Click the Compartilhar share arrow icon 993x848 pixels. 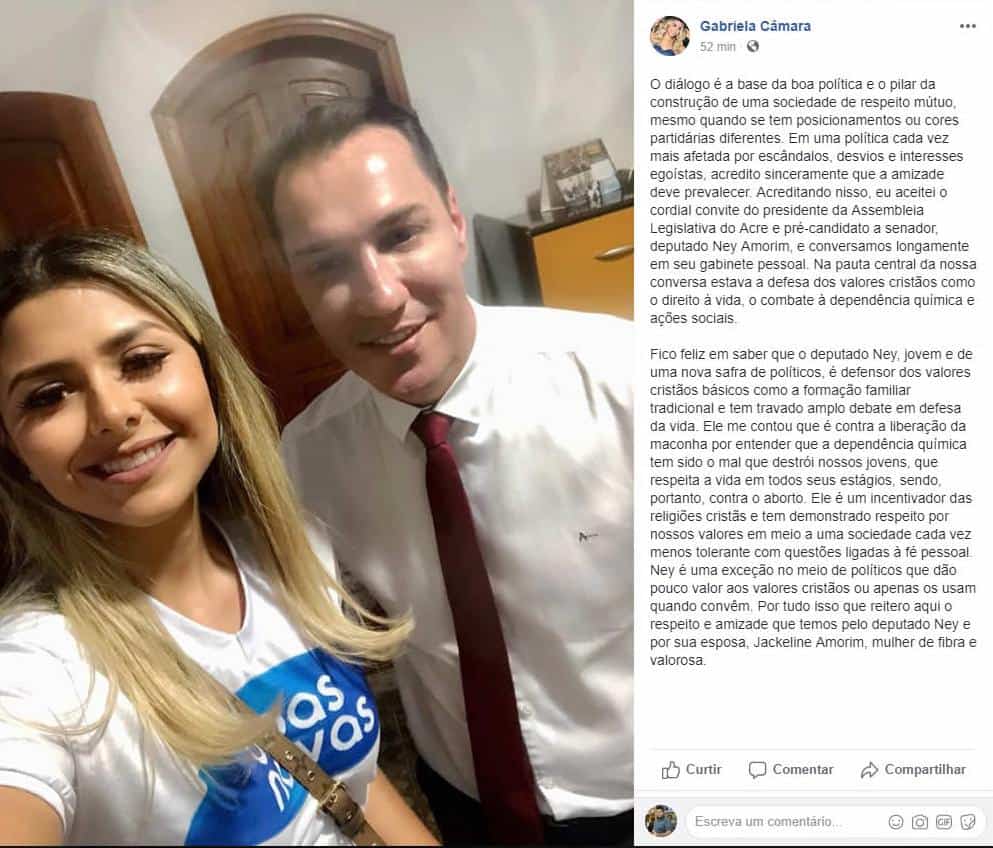coord(869,770)
